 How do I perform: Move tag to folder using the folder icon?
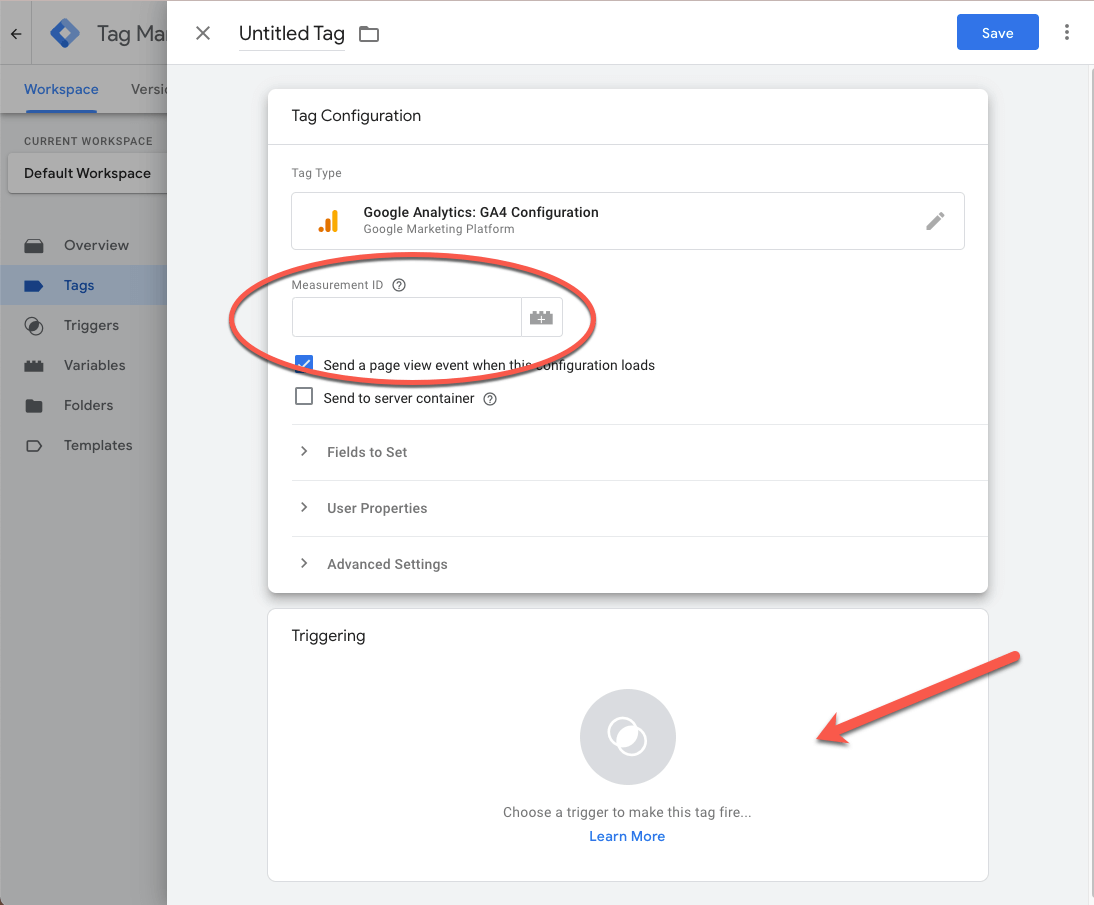click(368, 33)
